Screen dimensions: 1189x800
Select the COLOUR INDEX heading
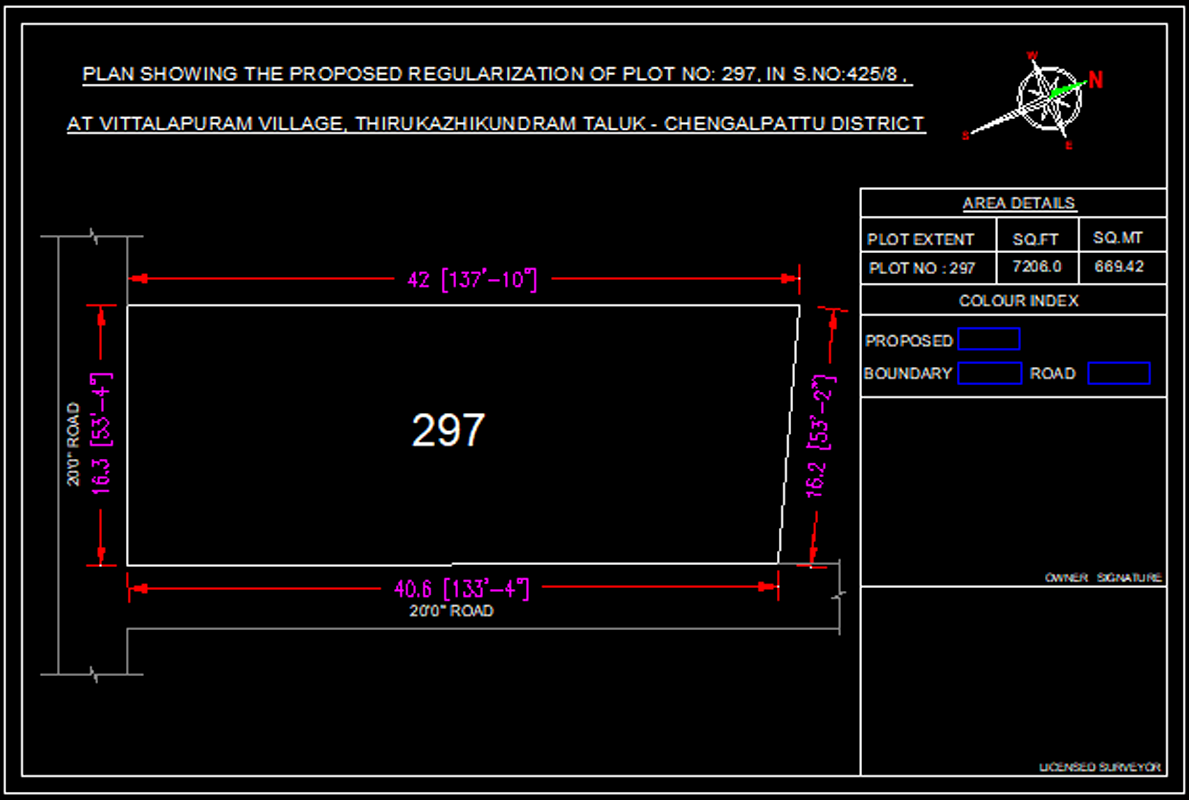pos(1018,301)
